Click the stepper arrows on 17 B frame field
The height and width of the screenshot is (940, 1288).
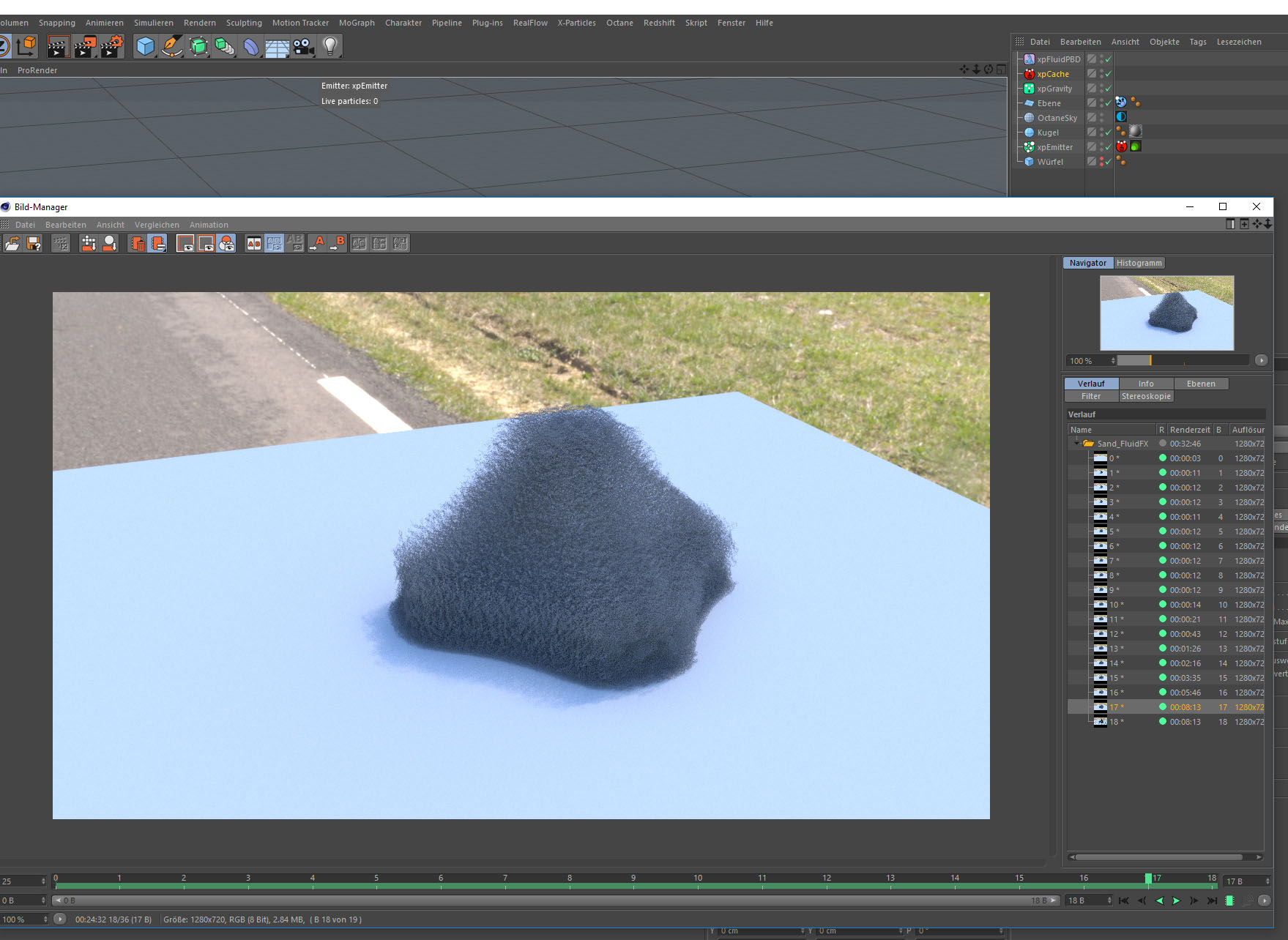(1267, 881)
